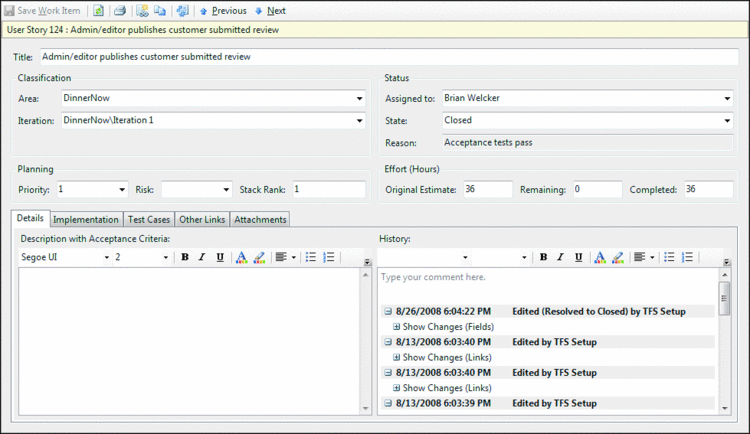Apply bulleted list in Description editor

click(311, 257)
